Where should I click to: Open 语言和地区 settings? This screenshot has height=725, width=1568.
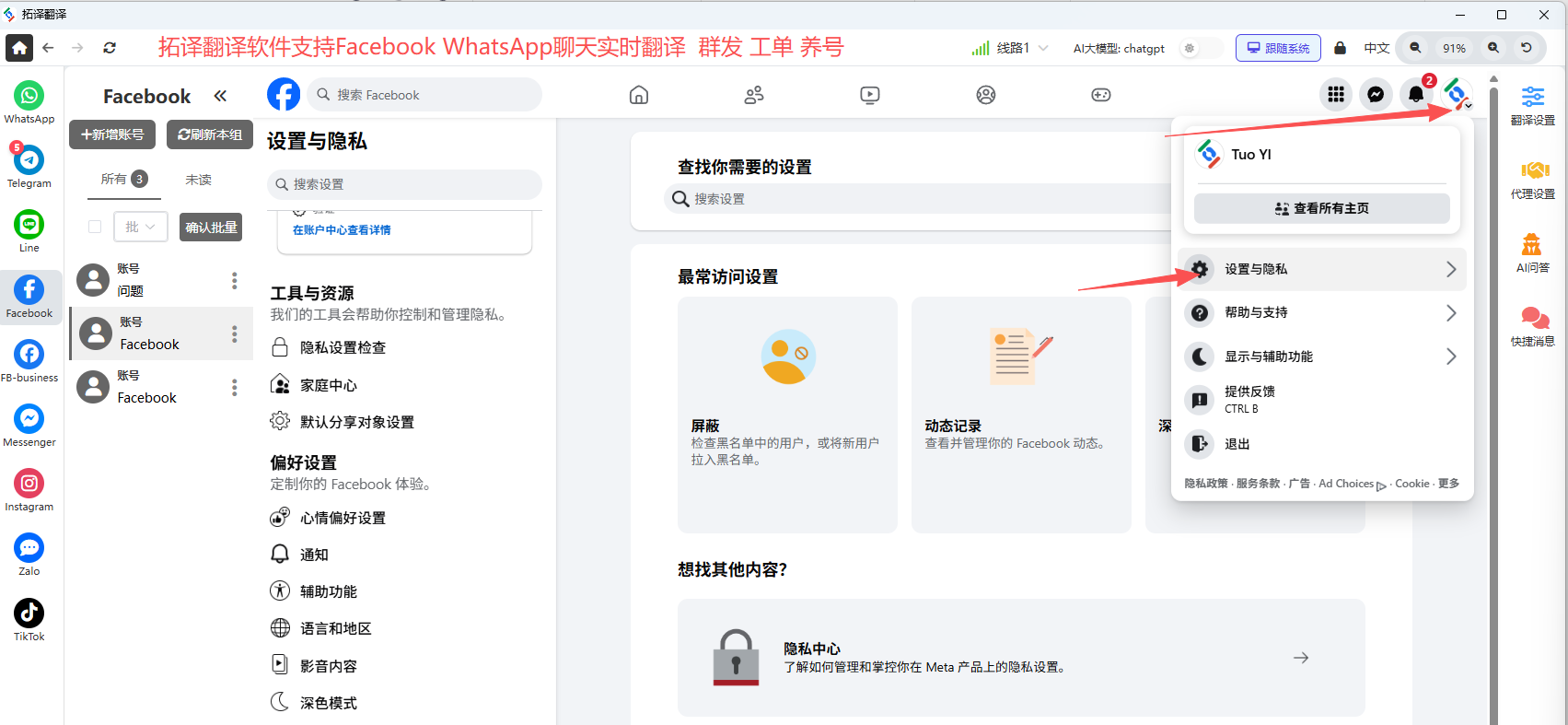tap(321, 628)
